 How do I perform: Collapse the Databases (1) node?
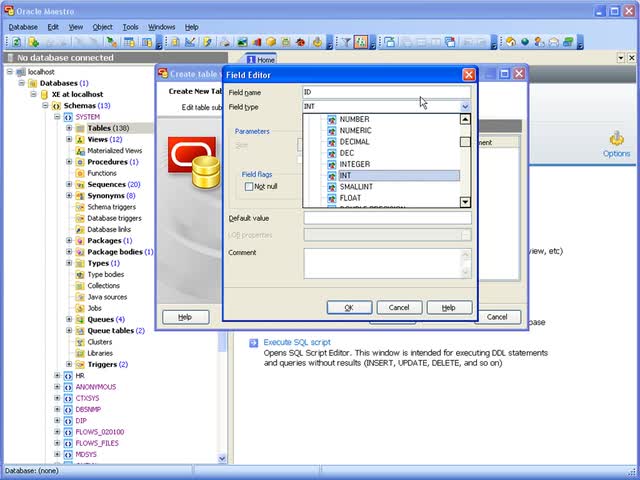pyautogui.click(x=22, y=83)
